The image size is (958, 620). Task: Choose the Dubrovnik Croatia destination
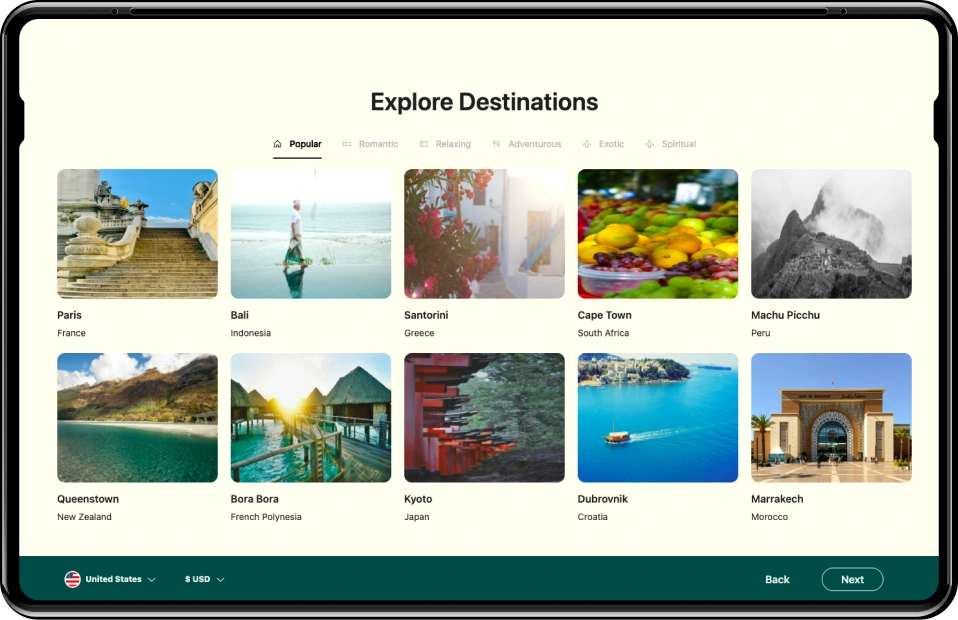[x=657, y=417]
